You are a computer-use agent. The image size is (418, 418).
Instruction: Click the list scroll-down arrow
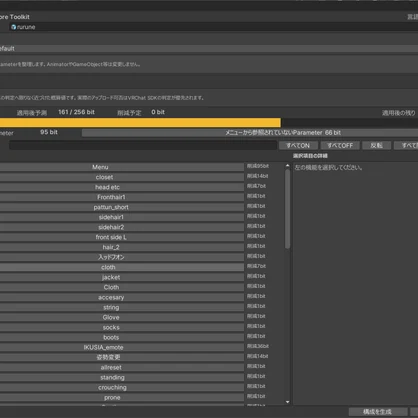pyautogui.click(x=287, y=402)
